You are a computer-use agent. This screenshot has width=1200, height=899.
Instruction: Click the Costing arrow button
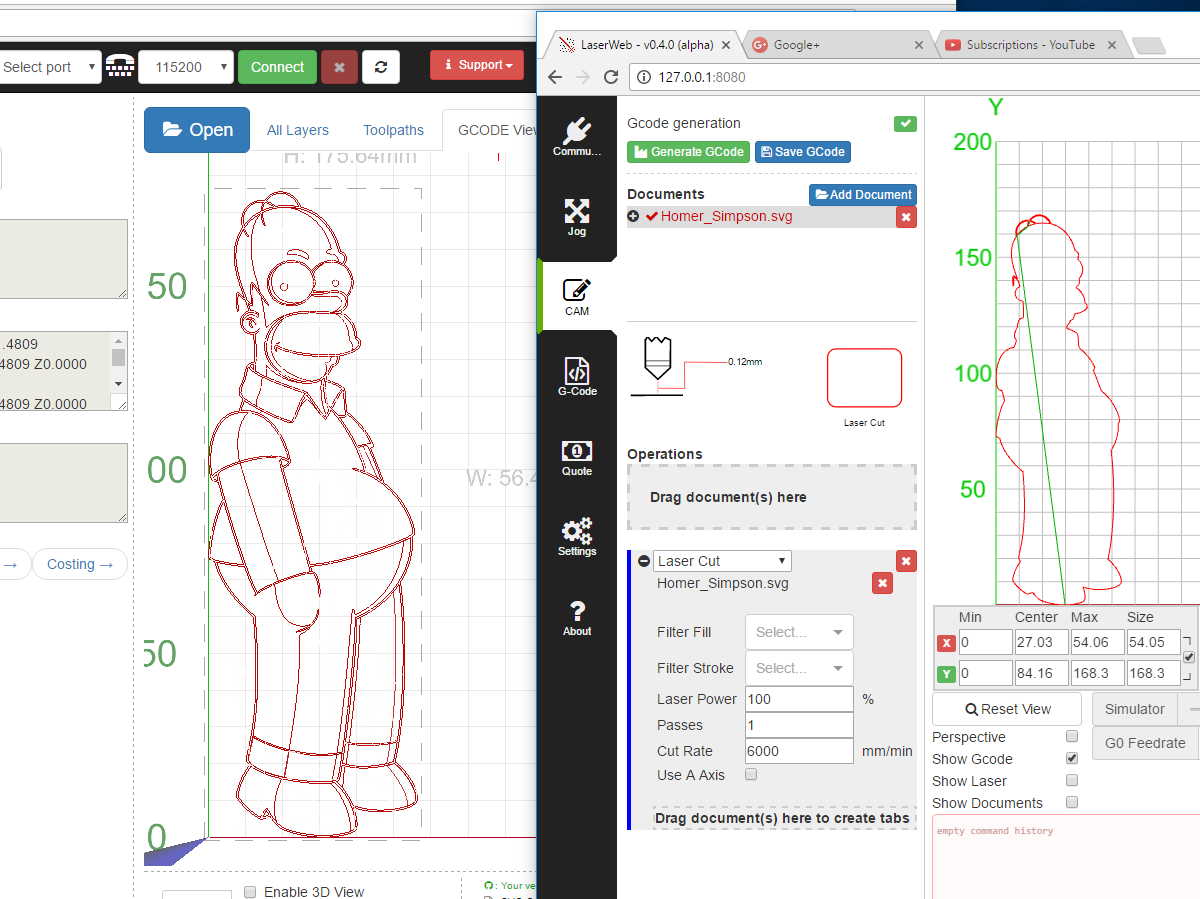point(80,564)
